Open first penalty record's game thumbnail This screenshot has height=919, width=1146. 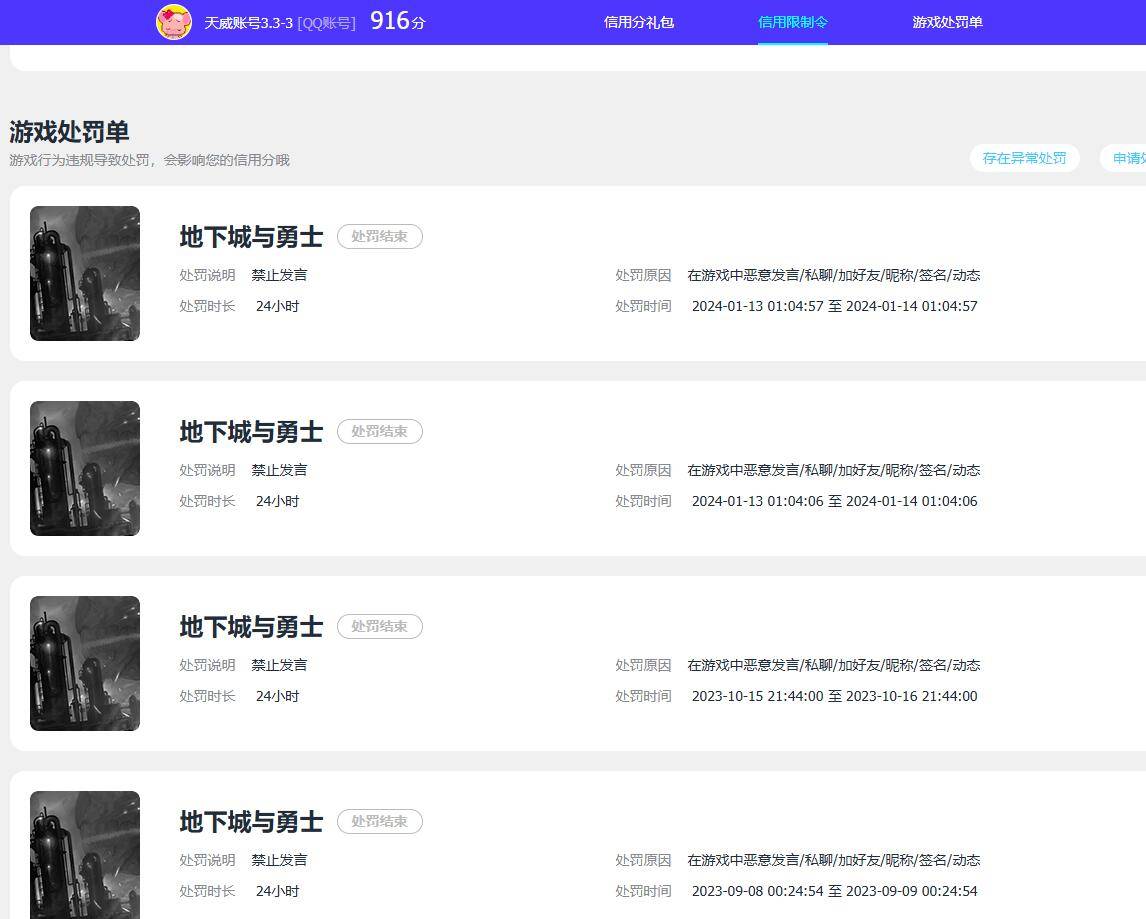click(x=85, y=273)
